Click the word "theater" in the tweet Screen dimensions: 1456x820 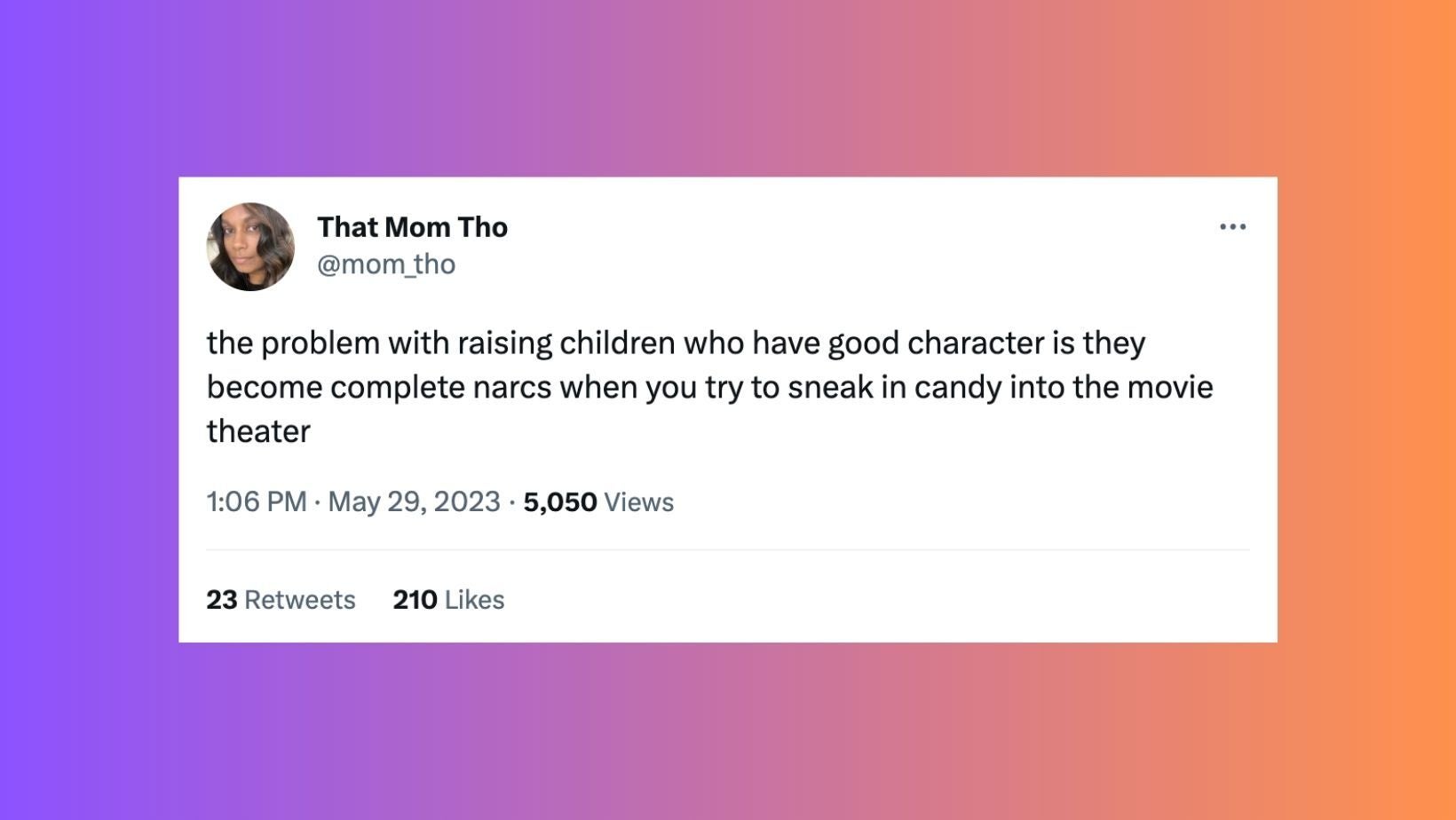coord(258,431)
